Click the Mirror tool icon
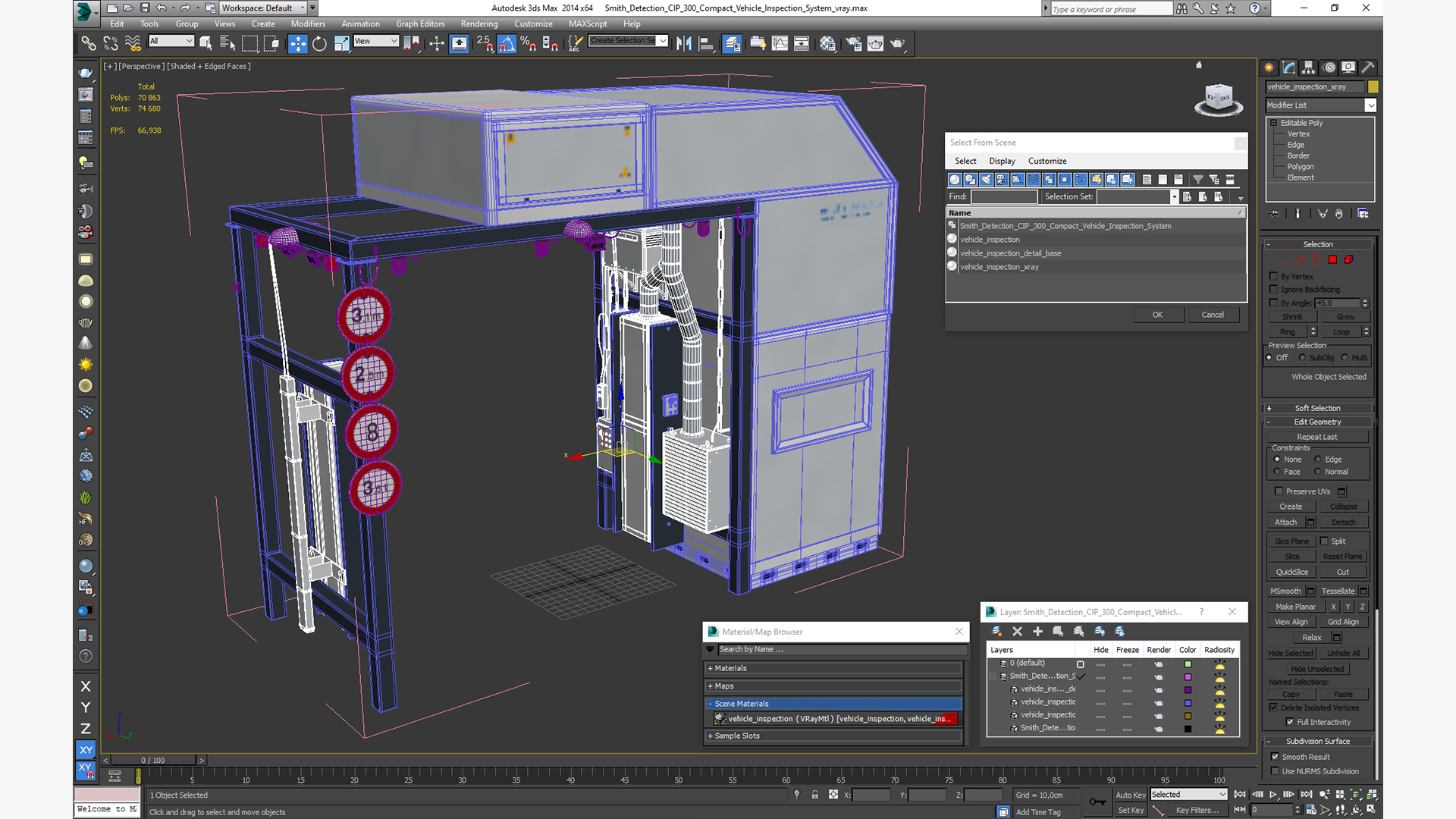This screenshot has height=819, width=1456. [x=684, y=43]
